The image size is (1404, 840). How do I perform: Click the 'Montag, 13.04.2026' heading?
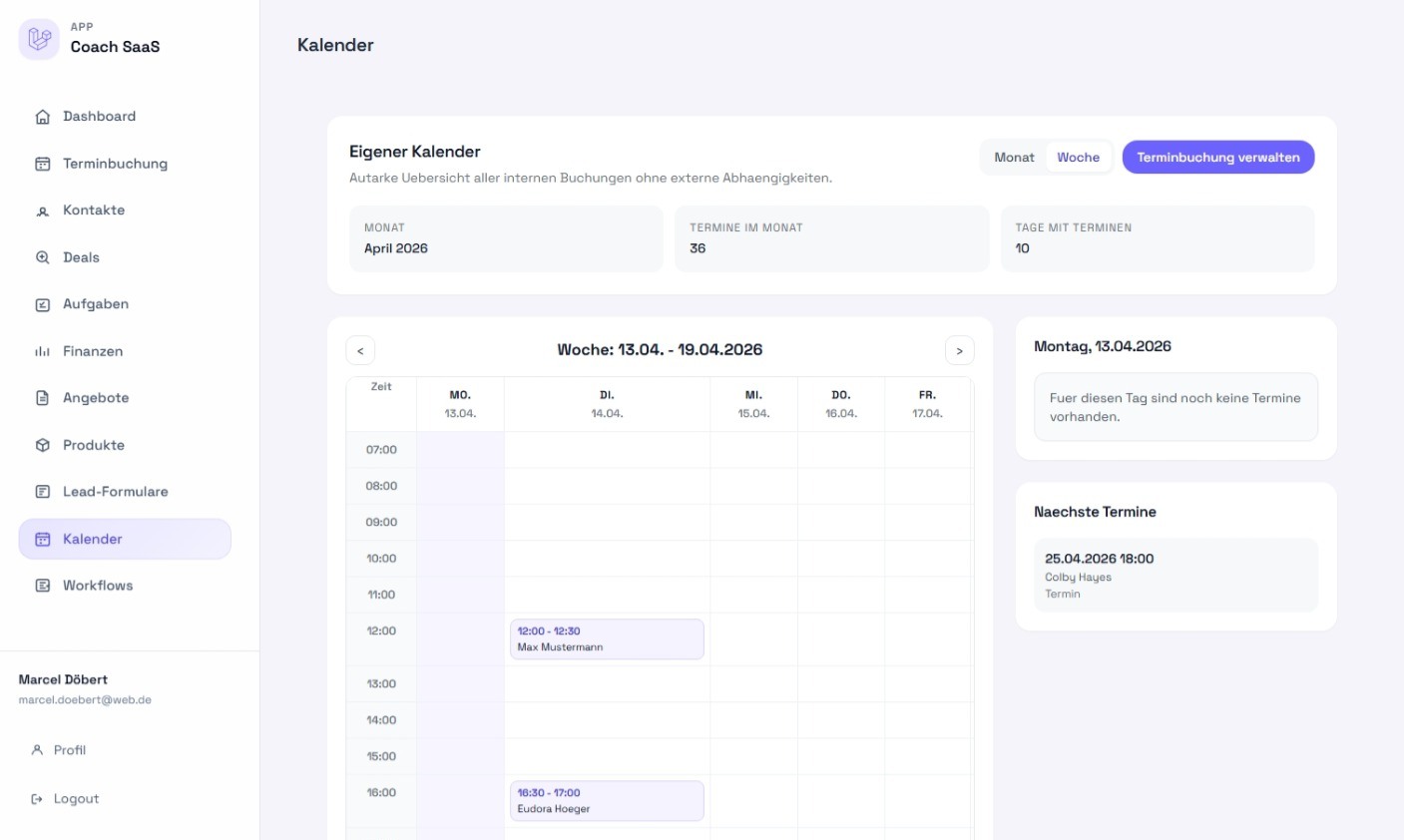(x=1103, y=346)
